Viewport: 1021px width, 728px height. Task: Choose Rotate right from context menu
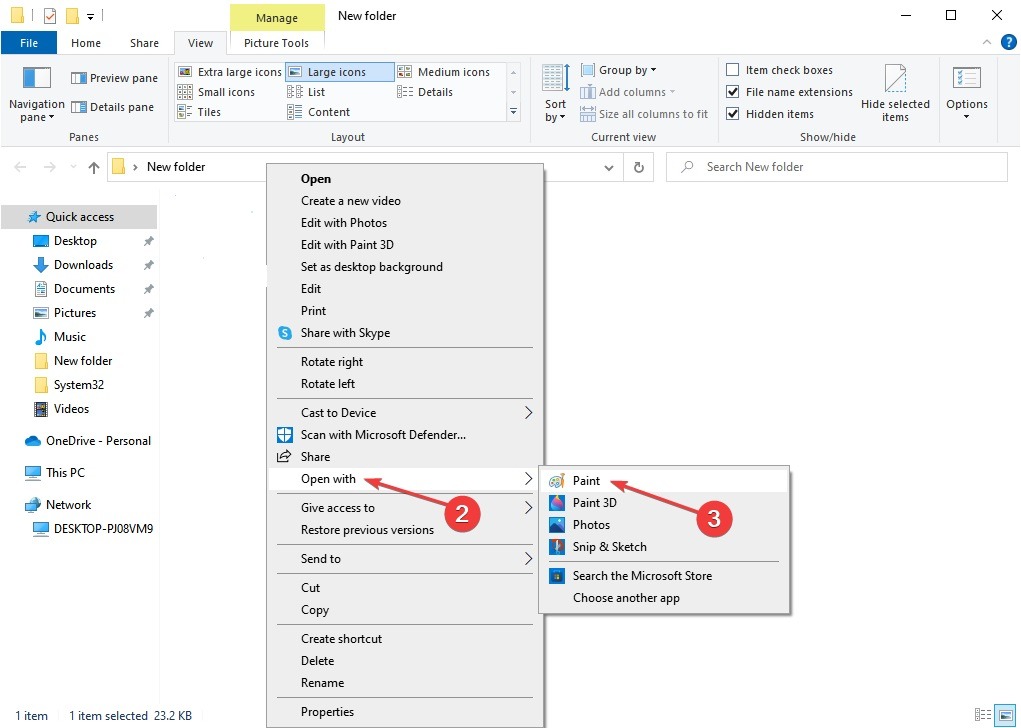tap(405, 362)
